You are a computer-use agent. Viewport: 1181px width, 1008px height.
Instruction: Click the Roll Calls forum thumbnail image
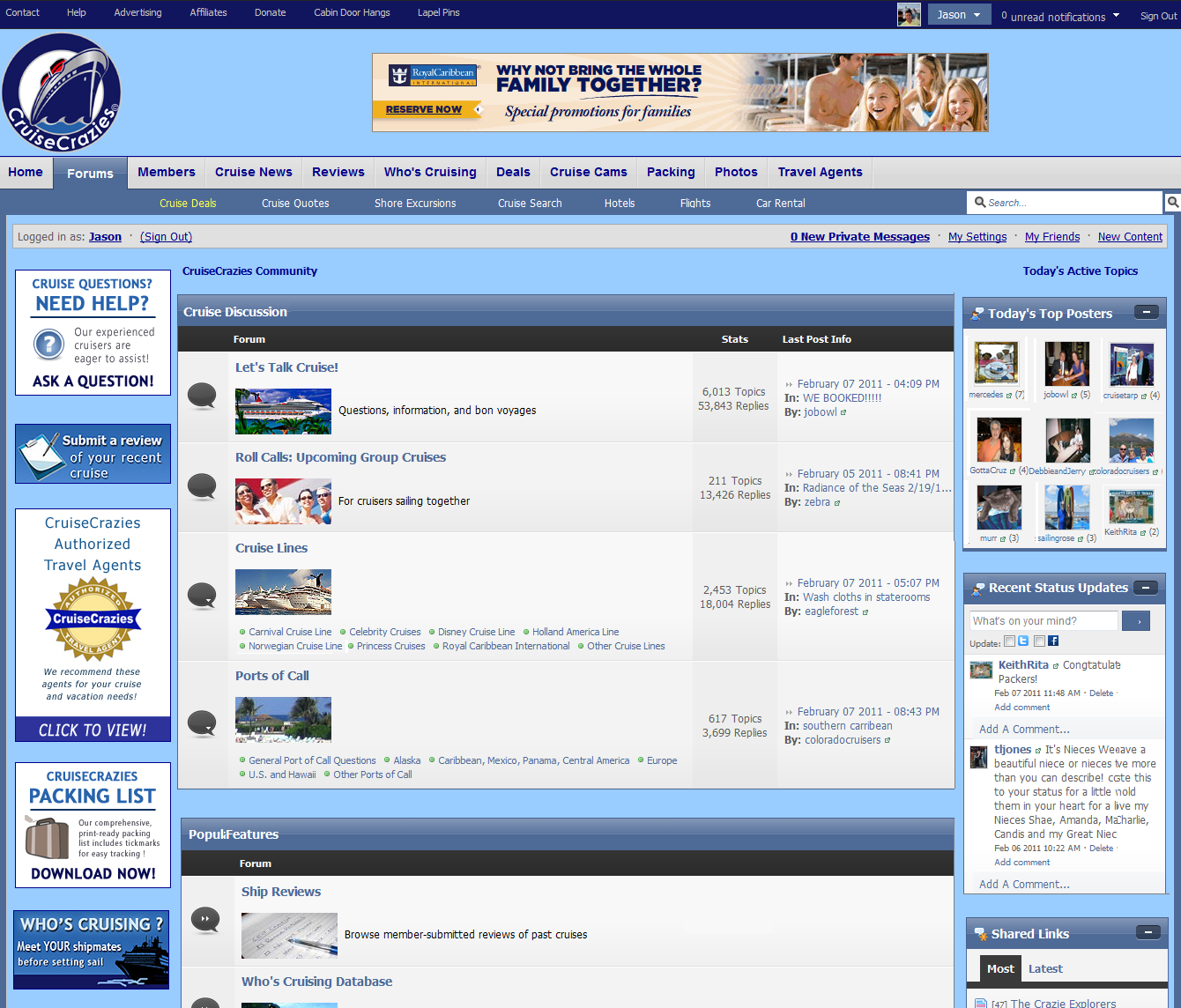[x=283, y=501]
